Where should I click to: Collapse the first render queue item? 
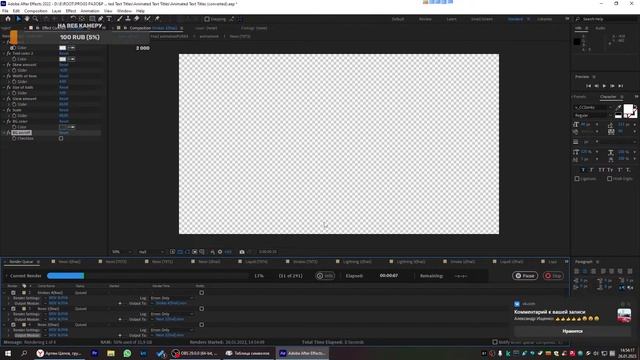pyautogui.click(x=4, y=293)
